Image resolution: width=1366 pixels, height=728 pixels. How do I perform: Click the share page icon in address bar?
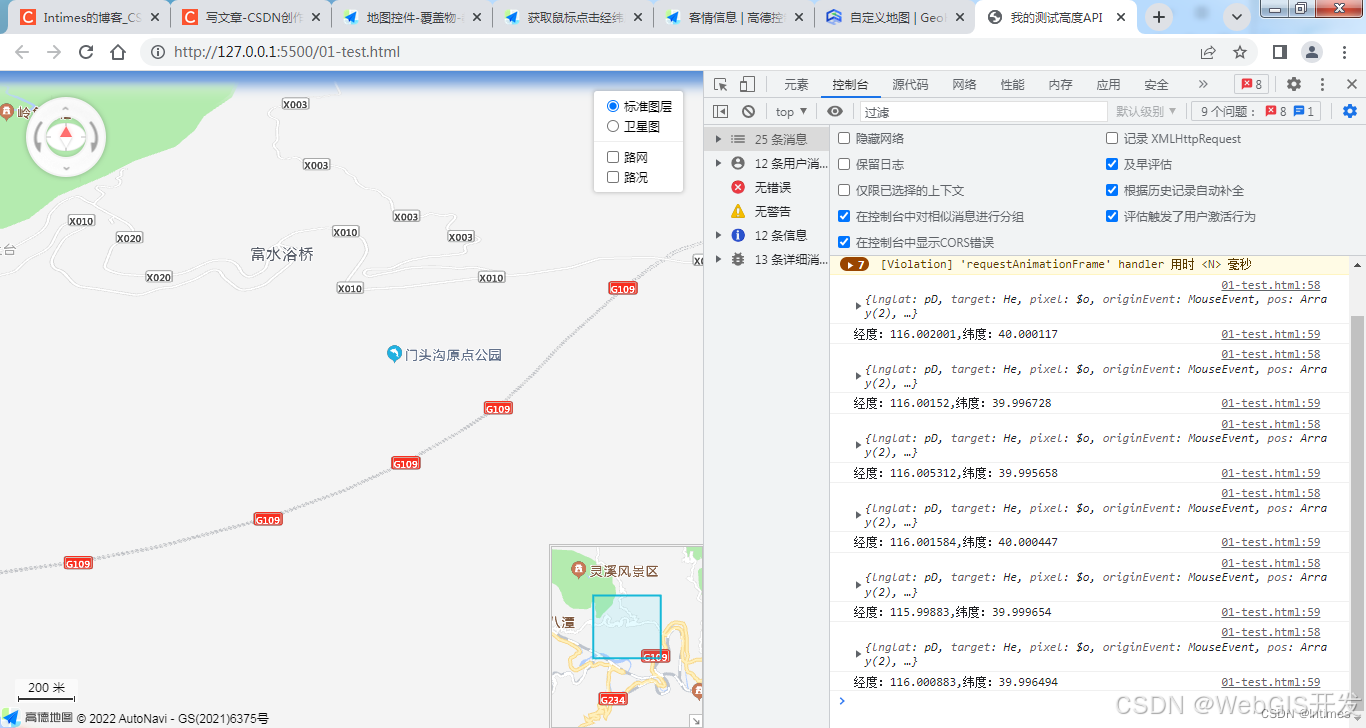[1208, 52]
